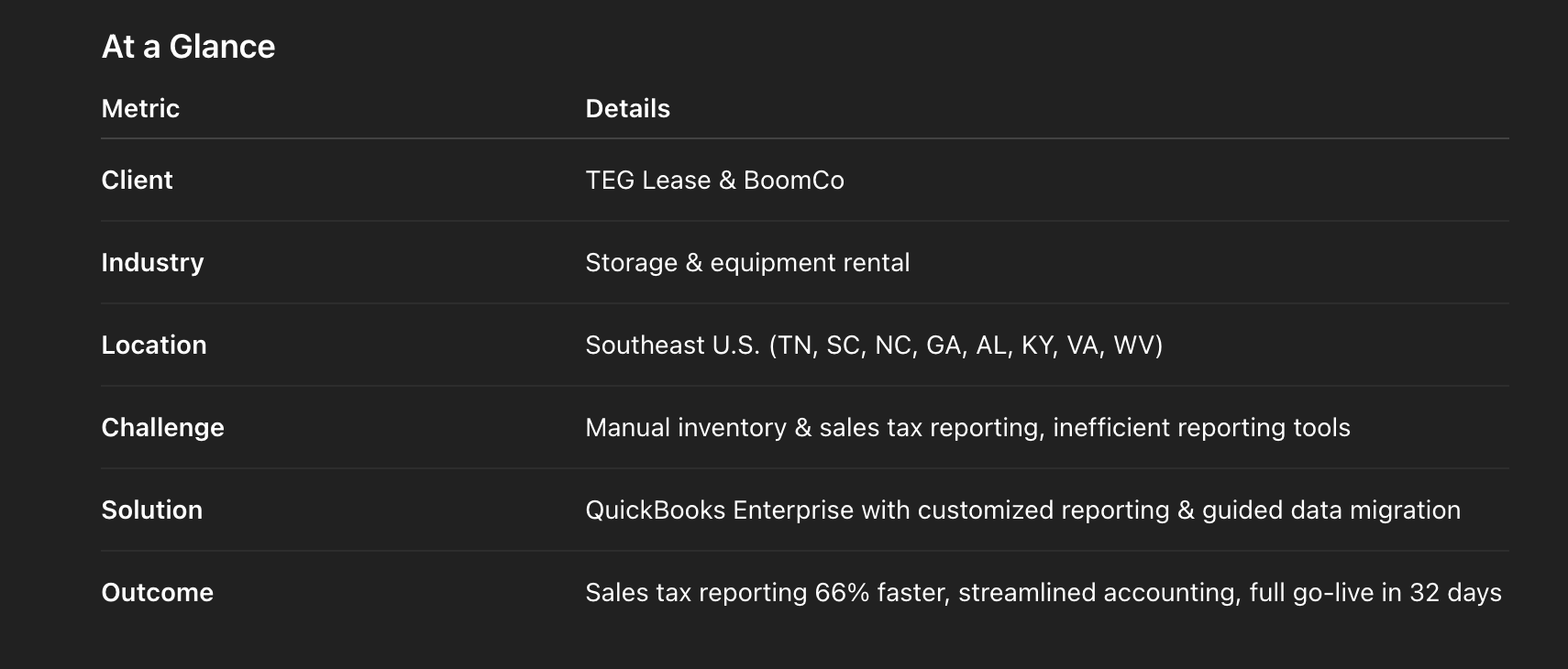
Task: Click the Client row label
Action: click(x=137, y=181)
